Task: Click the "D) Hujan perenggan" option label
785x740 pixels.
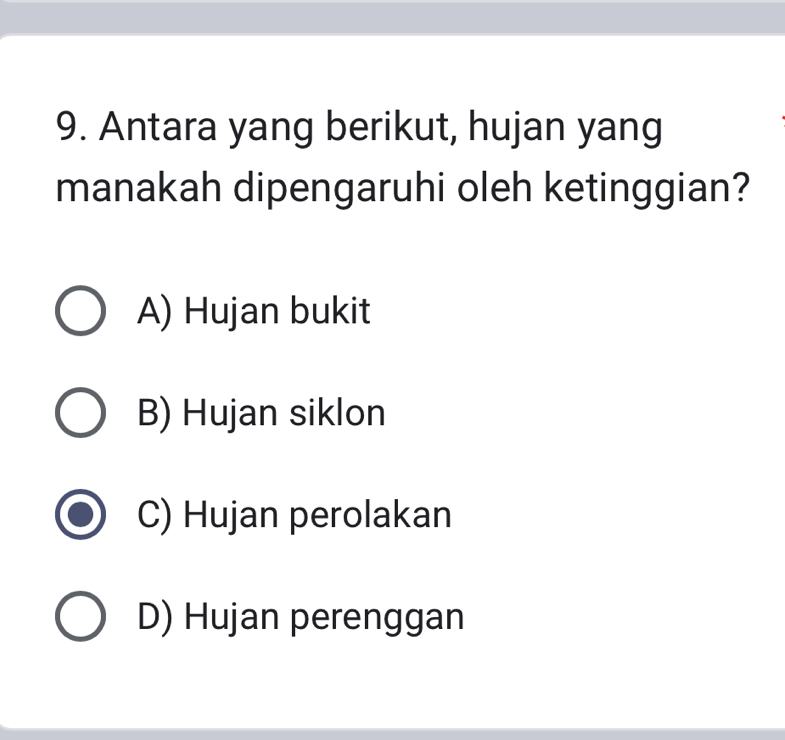Action: click(x=302, y=617)
